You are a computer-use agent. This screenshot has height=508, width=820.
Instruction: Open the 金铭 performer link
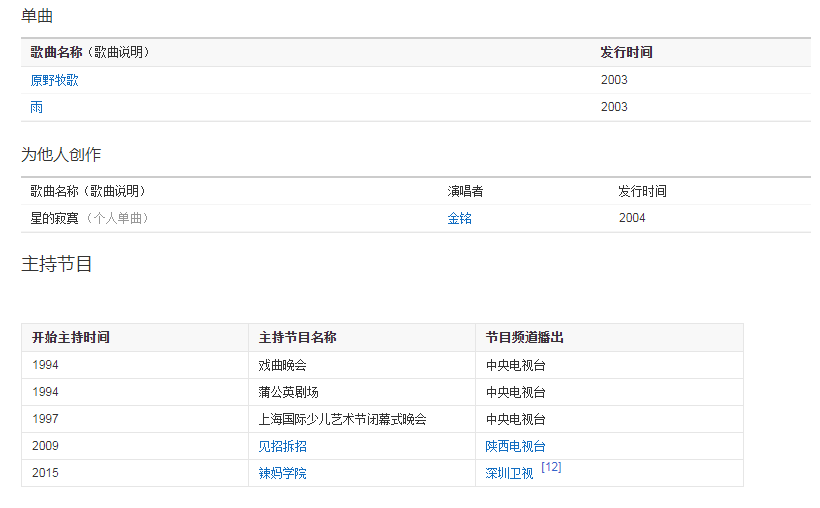point(459,218)
